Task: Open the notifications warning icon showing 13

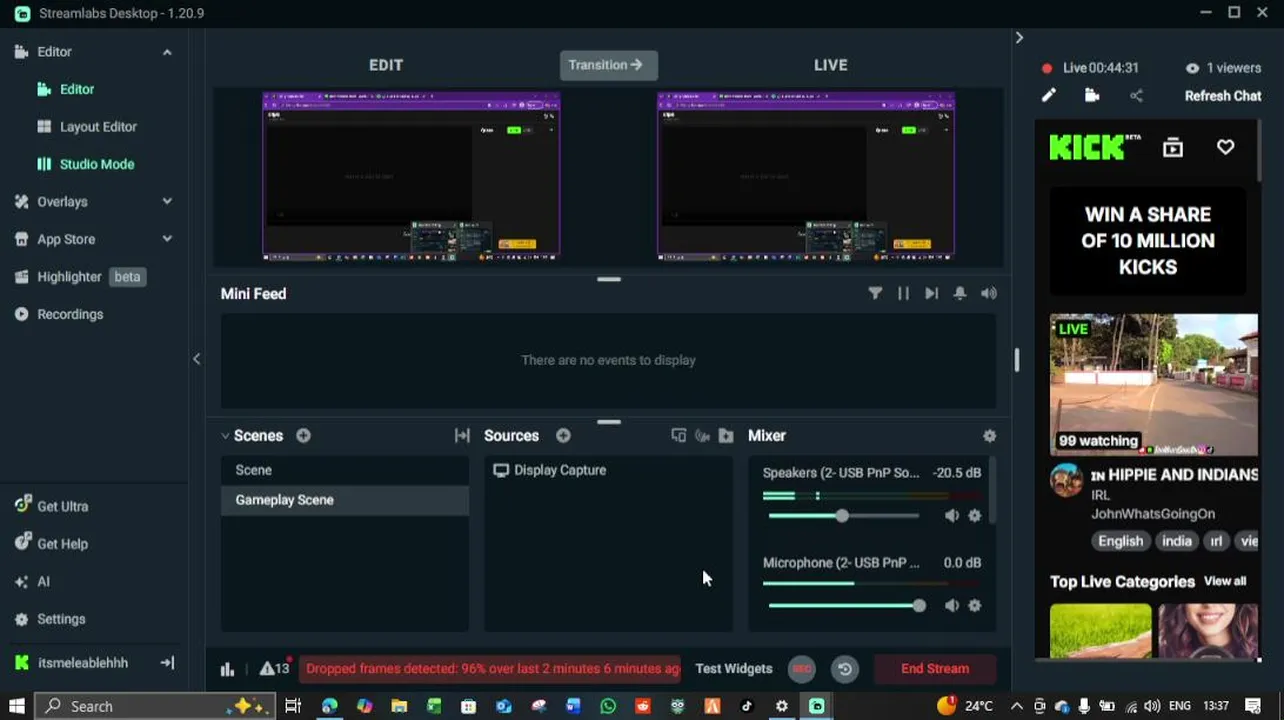Action: pyautogui.click(x=274, y=668)
